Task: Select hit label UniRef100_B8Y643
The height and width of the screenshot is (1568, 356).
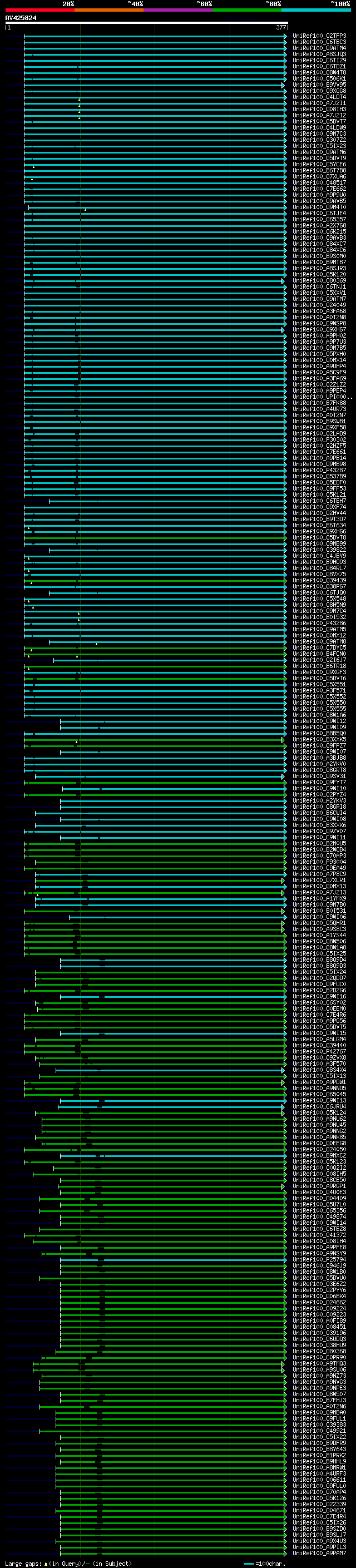Action: (319, 1450)
